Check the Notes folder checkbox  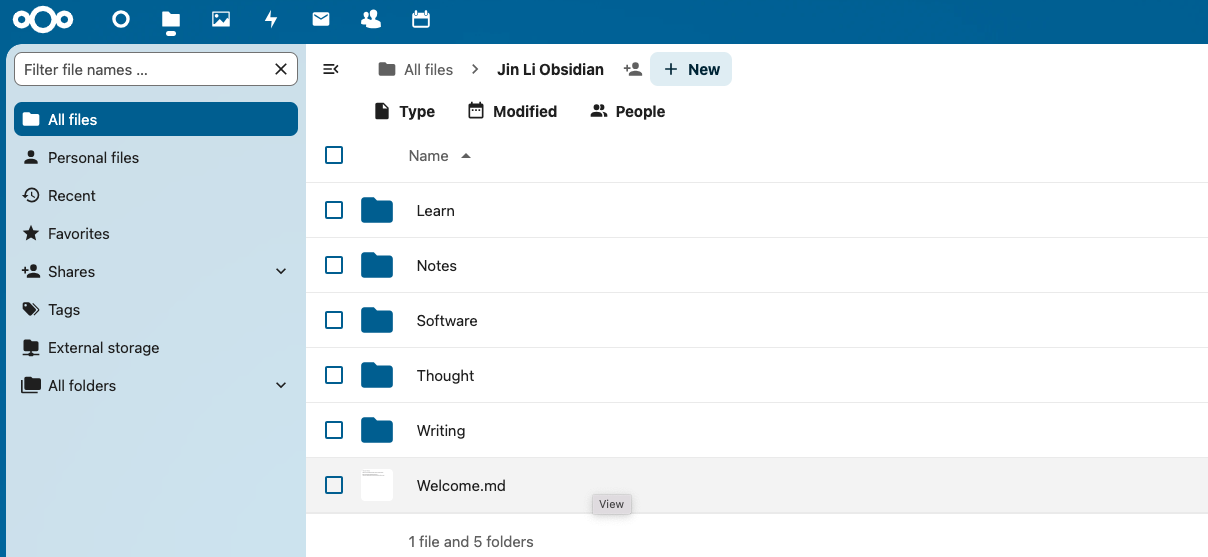pos(334,265)
